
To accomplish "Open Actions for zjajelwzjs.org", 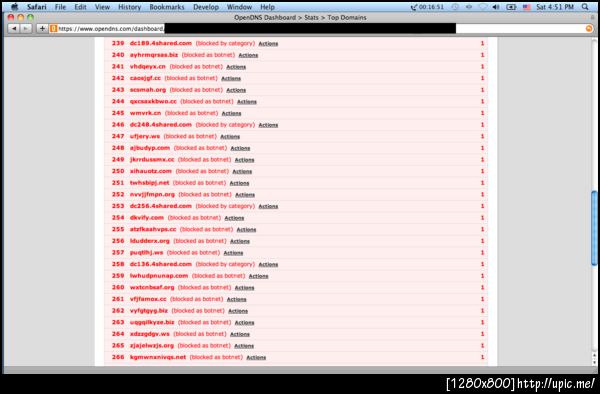I will pos(244,346).
